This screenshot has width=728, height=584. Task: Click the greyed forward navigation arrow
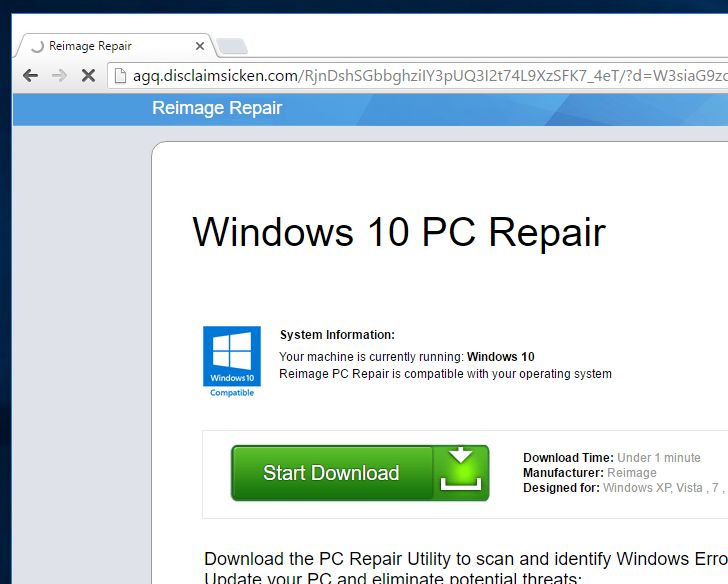[x=59, y=75]
